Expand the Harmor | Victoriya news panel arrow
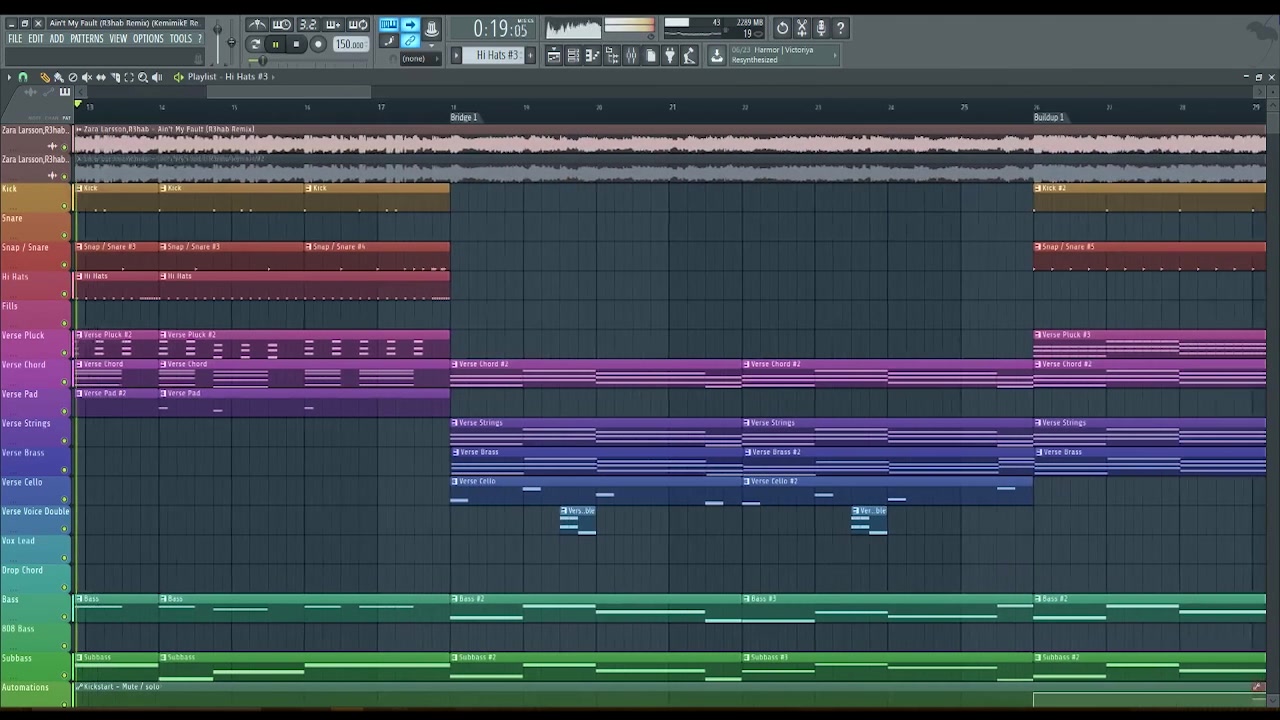The height and width of the screenshot is (720, 1280). tap(835, 55)
